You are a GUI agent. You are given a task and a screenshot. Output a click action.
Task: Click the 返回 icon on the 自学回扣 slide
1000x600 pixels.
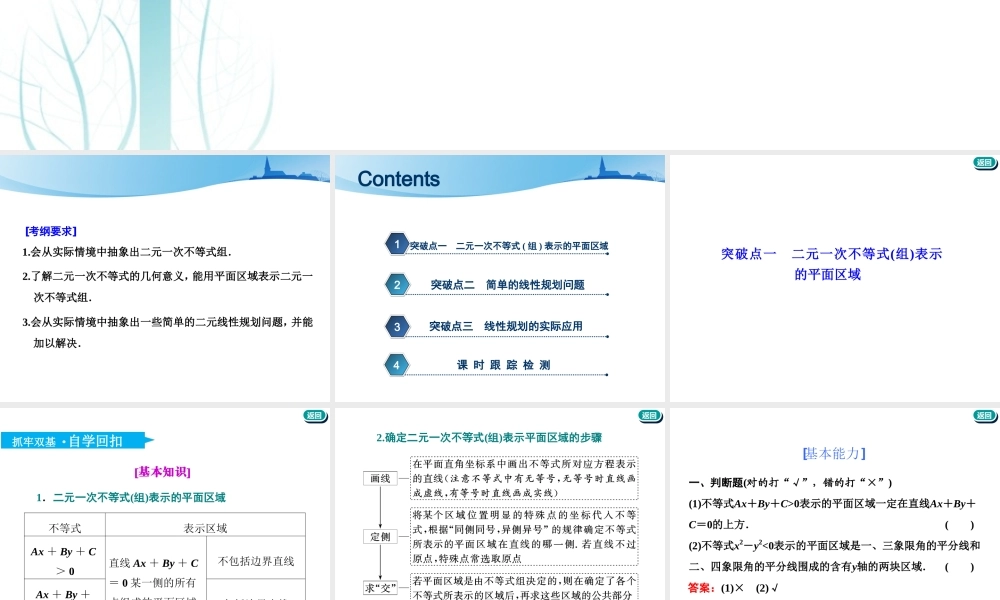pos(314,415)
